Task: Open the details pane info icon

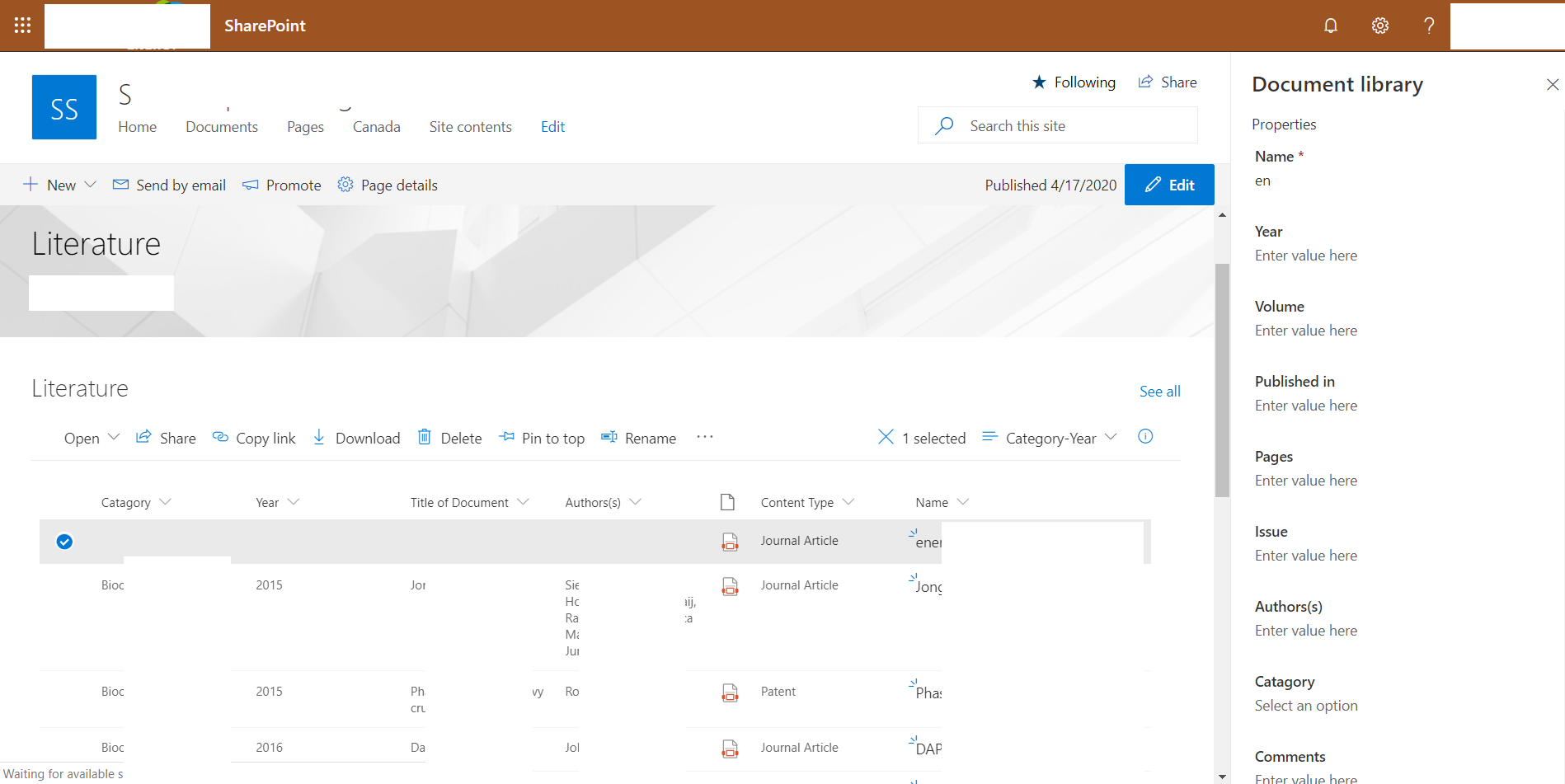Action: [1145, 437]
